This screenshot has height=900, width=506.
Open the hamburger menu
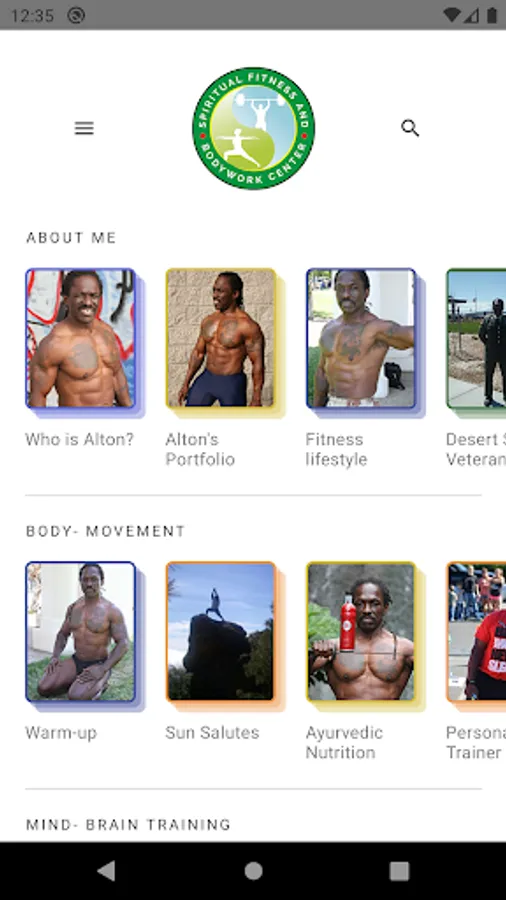click(84, 128)
